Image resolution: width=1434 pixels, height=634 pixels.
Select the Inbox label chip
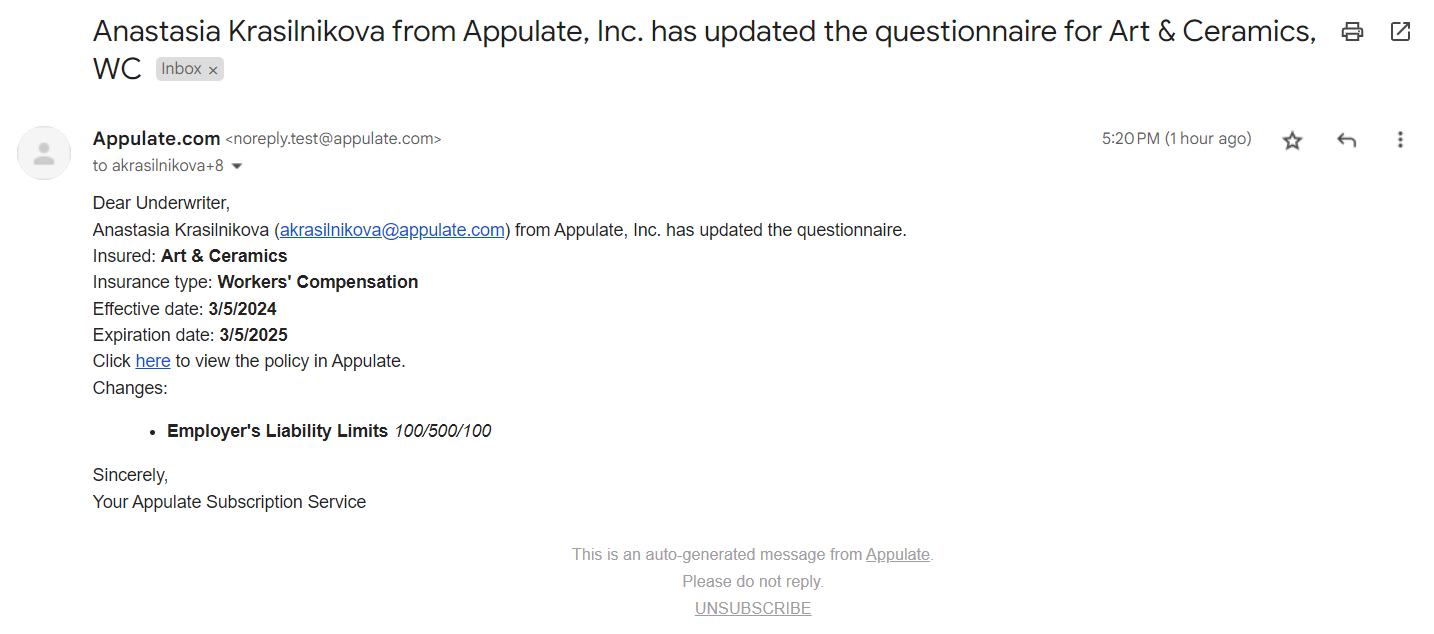point(181,69)
